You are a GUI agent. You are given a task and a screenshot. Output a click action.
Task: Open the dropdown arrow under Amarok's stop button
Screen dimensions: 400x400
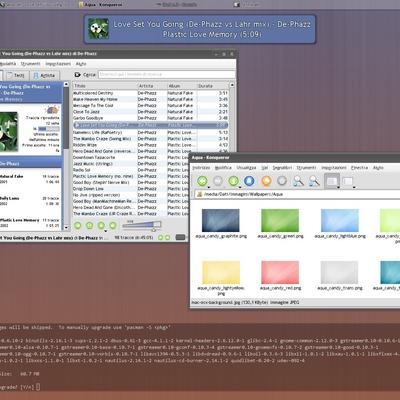point(106,231)
